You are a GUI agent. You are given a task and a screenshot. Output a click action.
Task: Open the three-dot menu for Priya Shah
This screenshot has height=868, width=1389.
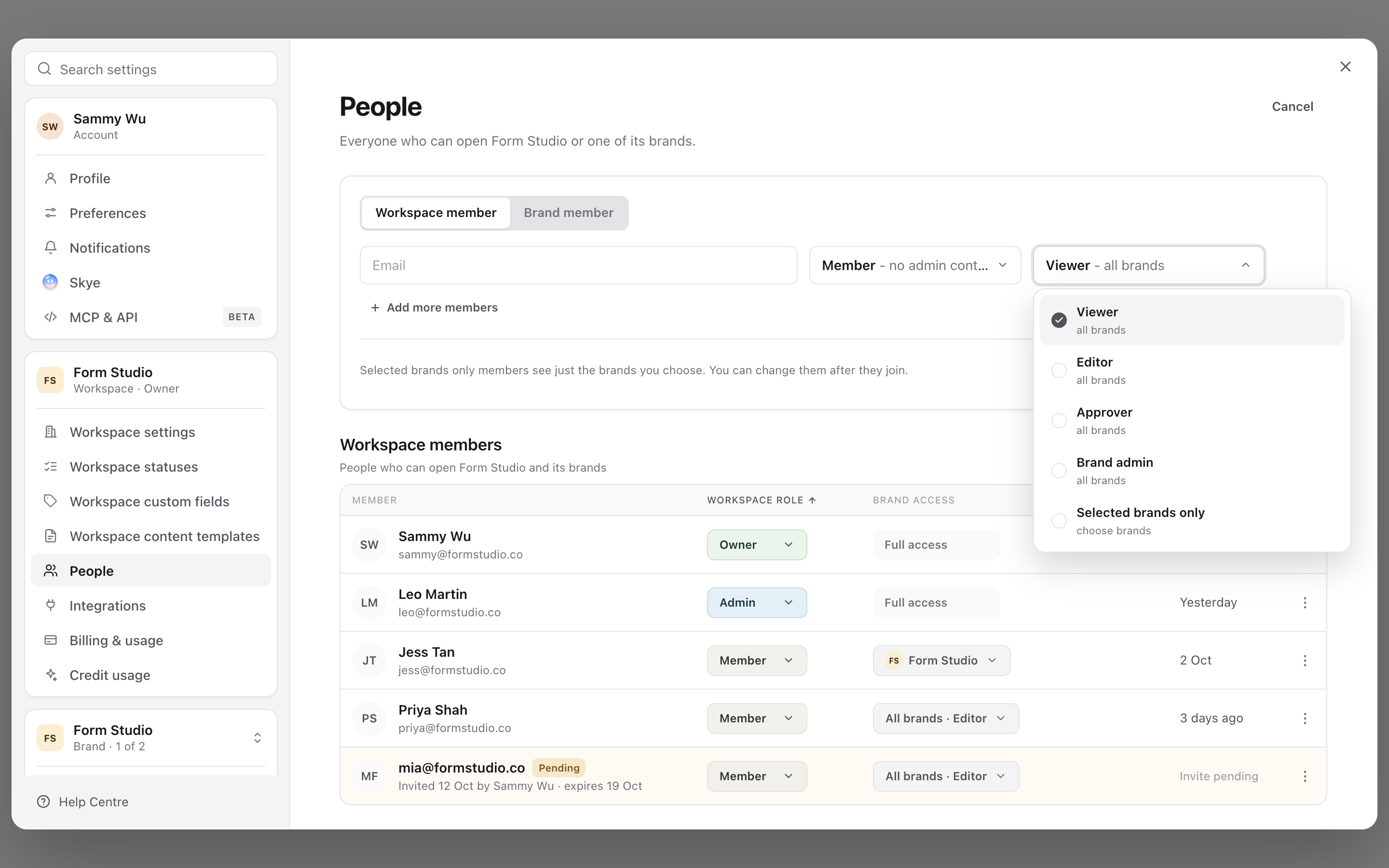1305,719
